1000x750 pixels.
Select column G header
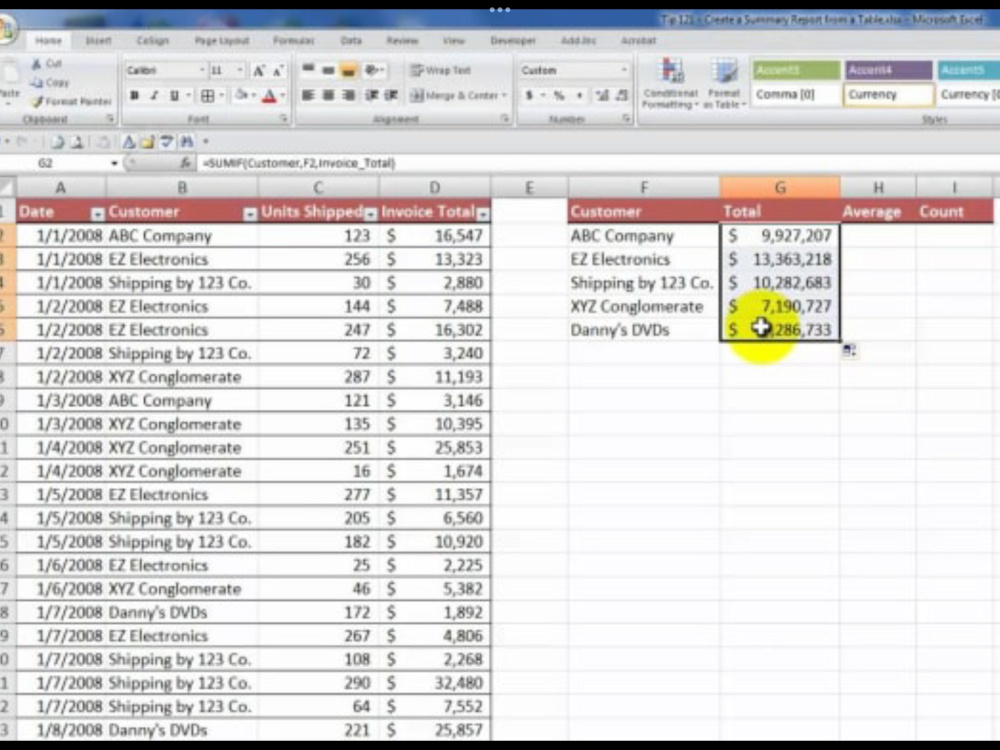(780, 188)
